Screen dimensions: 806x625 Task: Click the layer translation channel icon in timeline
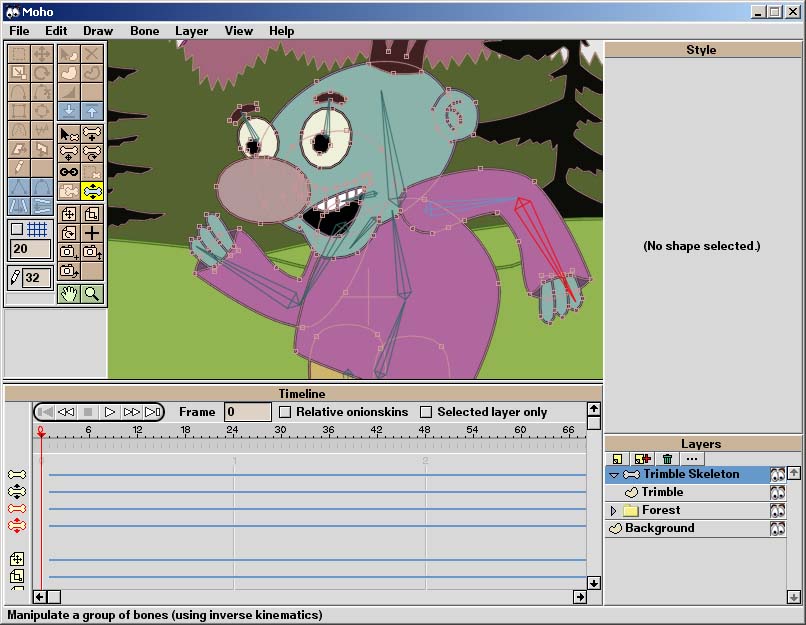pos(17,559)
